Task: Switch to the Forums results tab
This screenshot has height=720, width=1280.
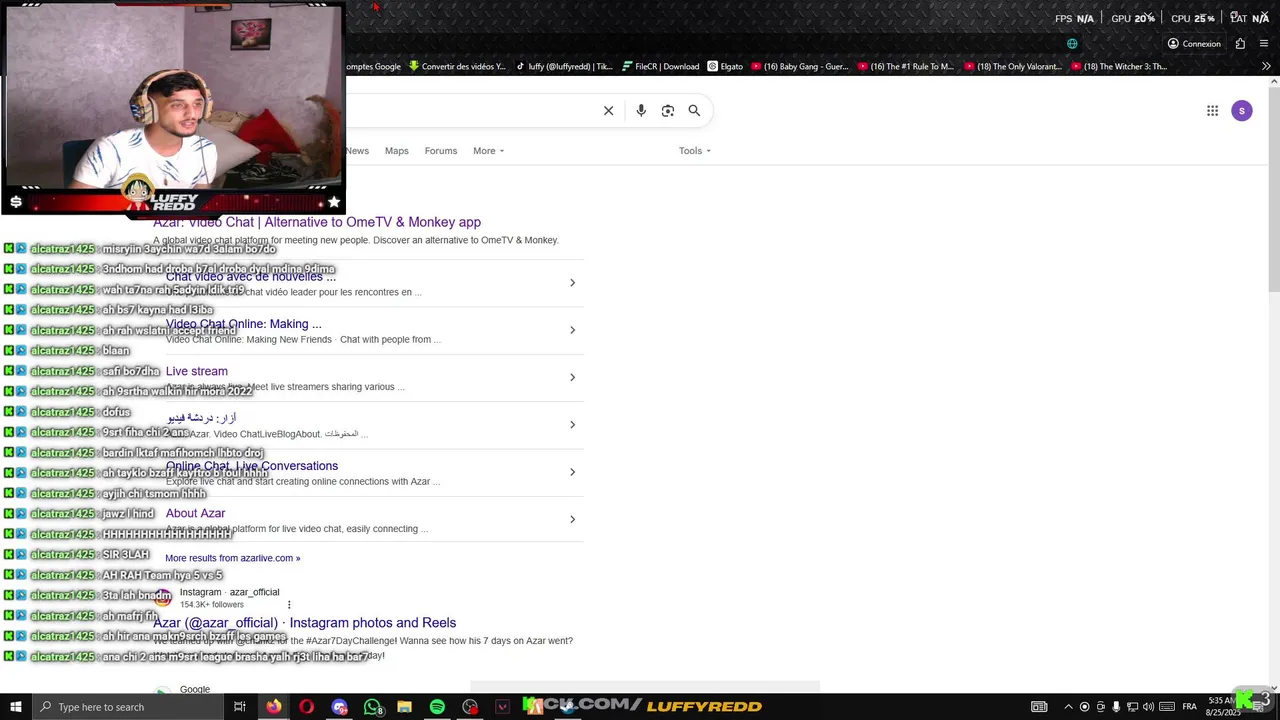Action: click(x=441, y=151)
